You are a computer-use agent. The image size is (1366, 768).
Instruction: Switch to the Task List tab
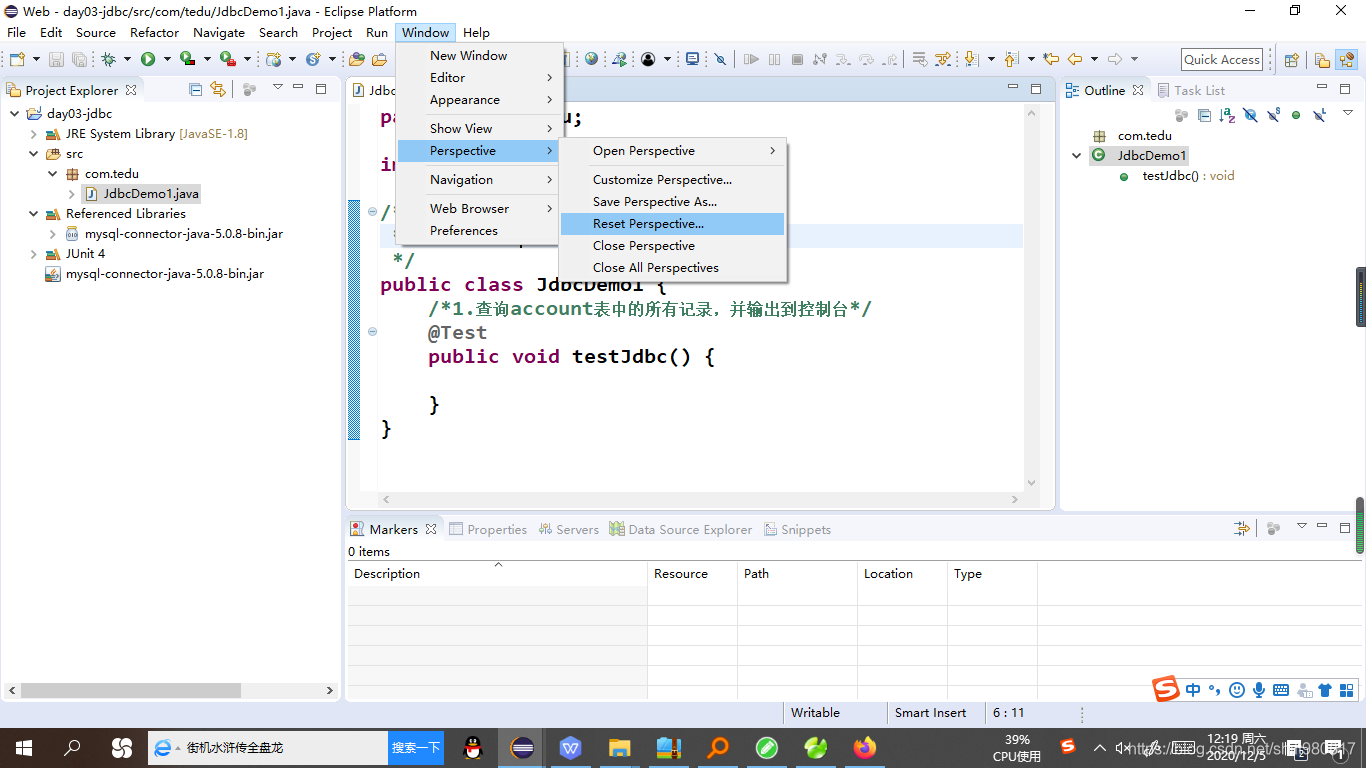click(x=1190, y=90)
